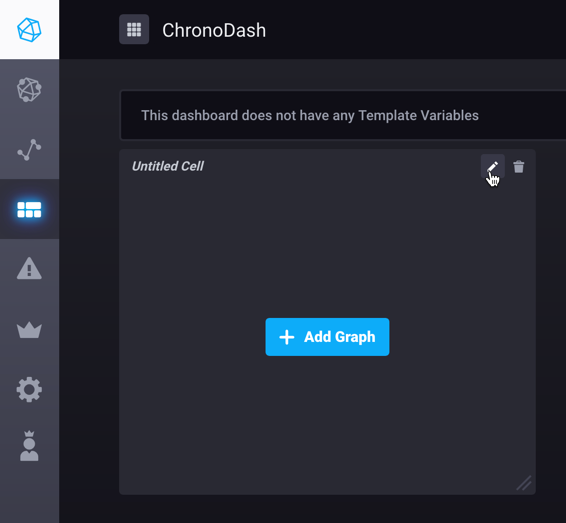Open the user icon wearing a crown
The height and width of the screenshot is (523, 566).
[29, 446]
